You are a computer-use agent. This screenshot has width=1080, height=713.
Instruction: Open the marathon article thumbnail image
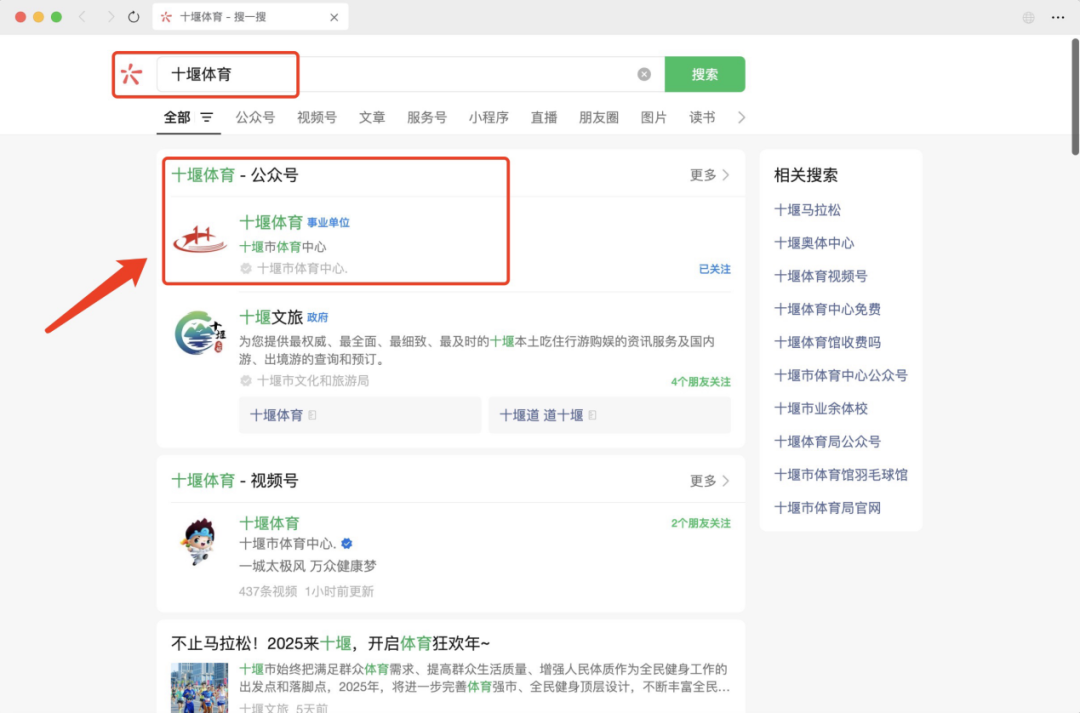[x=200, y=688]
